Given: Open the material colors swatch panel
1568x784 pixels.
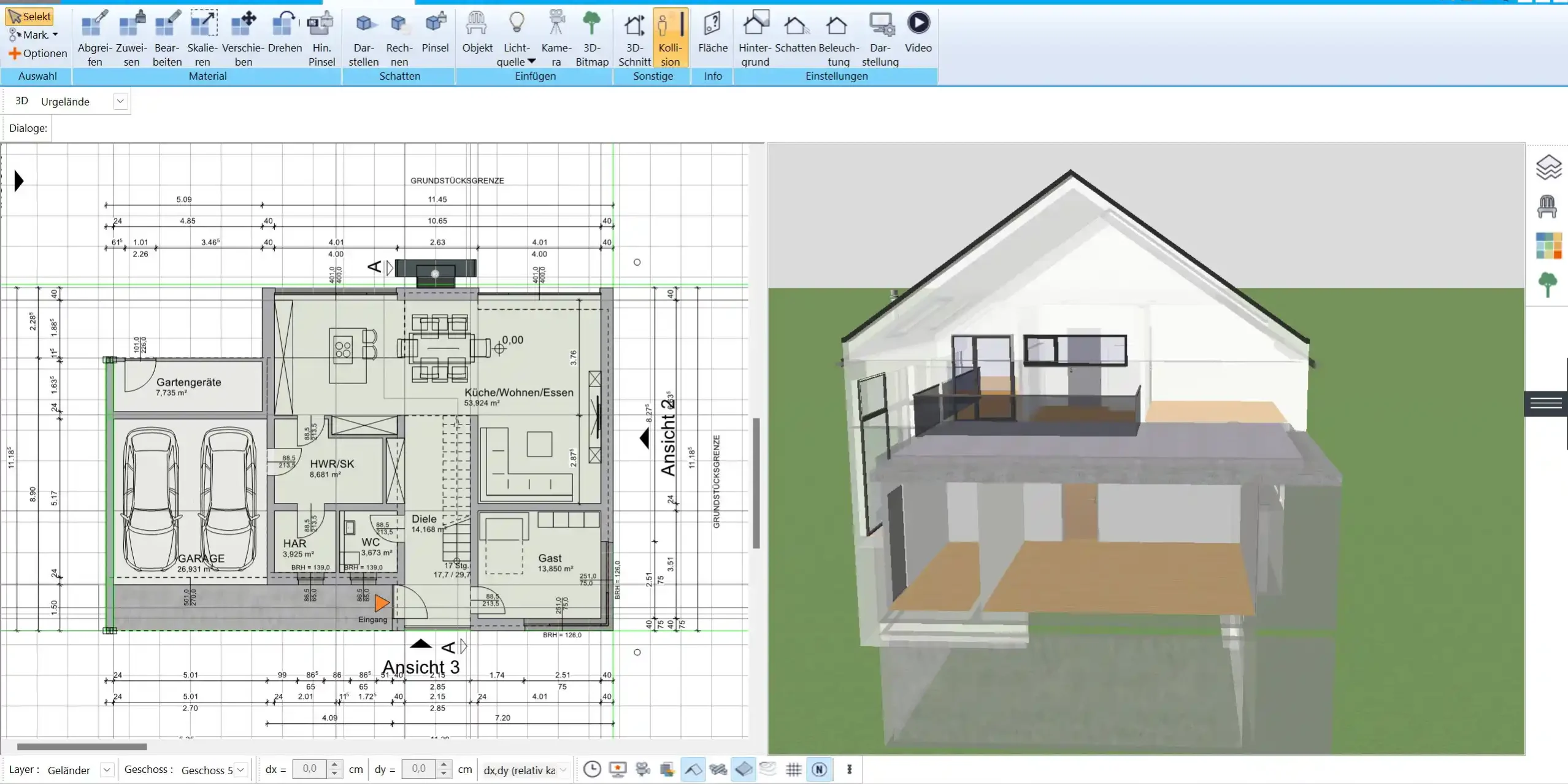Looking at the screenshot, I should (1548, 245).
